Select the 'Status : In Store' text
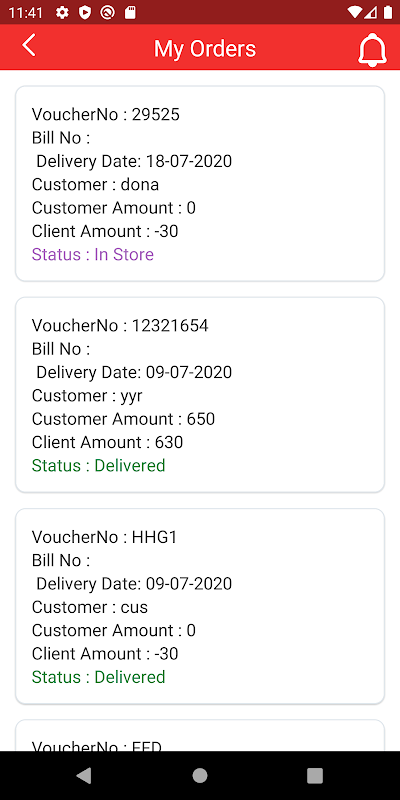The image size is (400, 800). (x=93, y=254)
